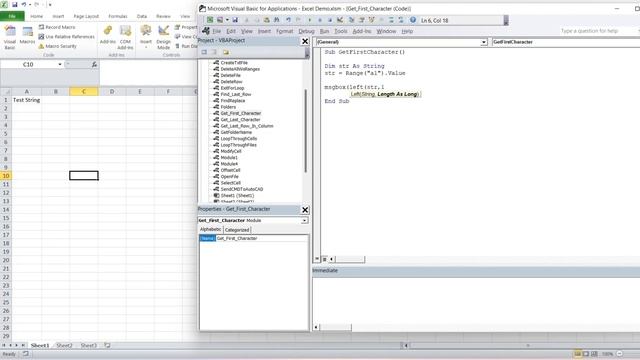Viewport: 640px width, 360px height.
Task: Click the Add-Ins button in Excel ribbon
Action: pyautogui.click(x=108, y=35)
